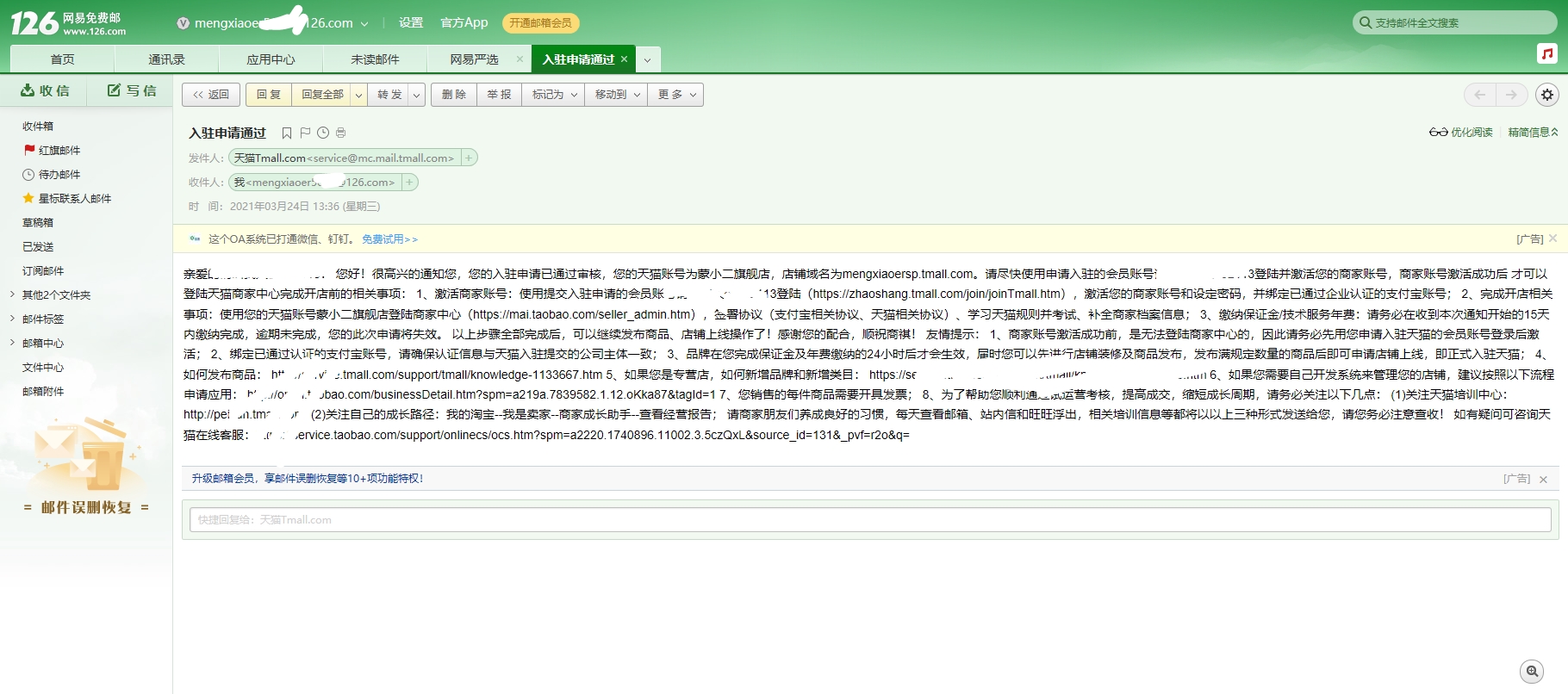Click 开通邮箱会员 membership button
This screenshot has height=694, width=1568.
pos(540,23)
